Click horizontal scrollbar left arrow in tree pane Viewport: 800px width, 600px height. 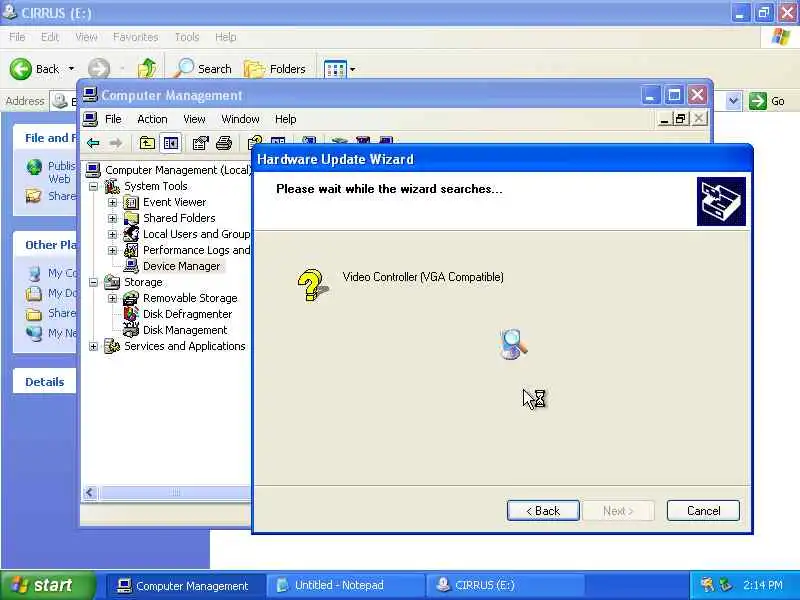click(x=90, y=492)
